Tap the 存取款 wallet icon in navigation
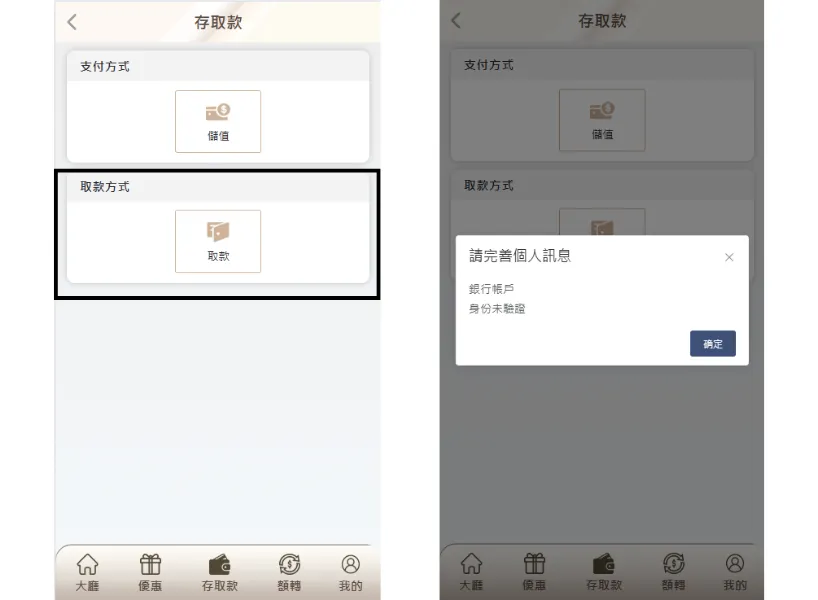Viewport: 818px width, 600px height. [219, 570]
